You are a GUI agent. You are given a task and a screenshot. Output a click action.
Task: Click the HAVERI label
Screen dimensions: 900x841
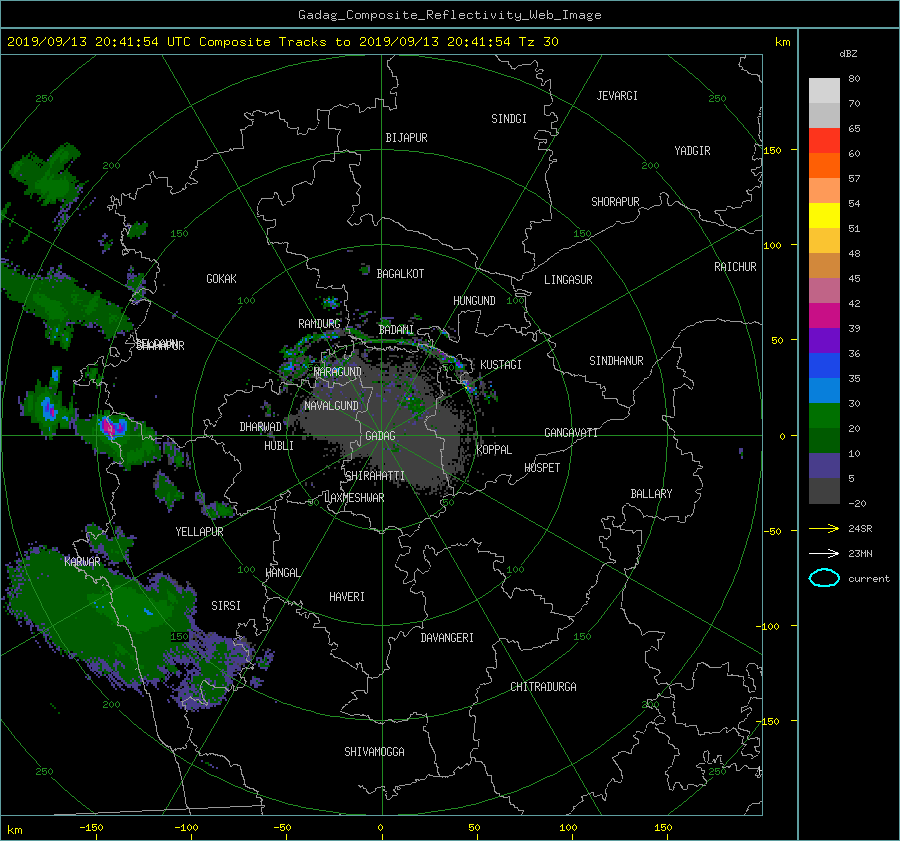tap(347, 597)
